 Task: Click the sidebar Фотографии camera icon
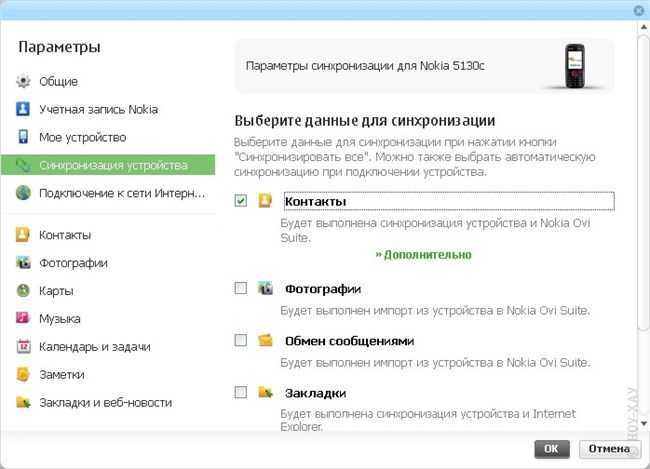[x=23, y=262]
